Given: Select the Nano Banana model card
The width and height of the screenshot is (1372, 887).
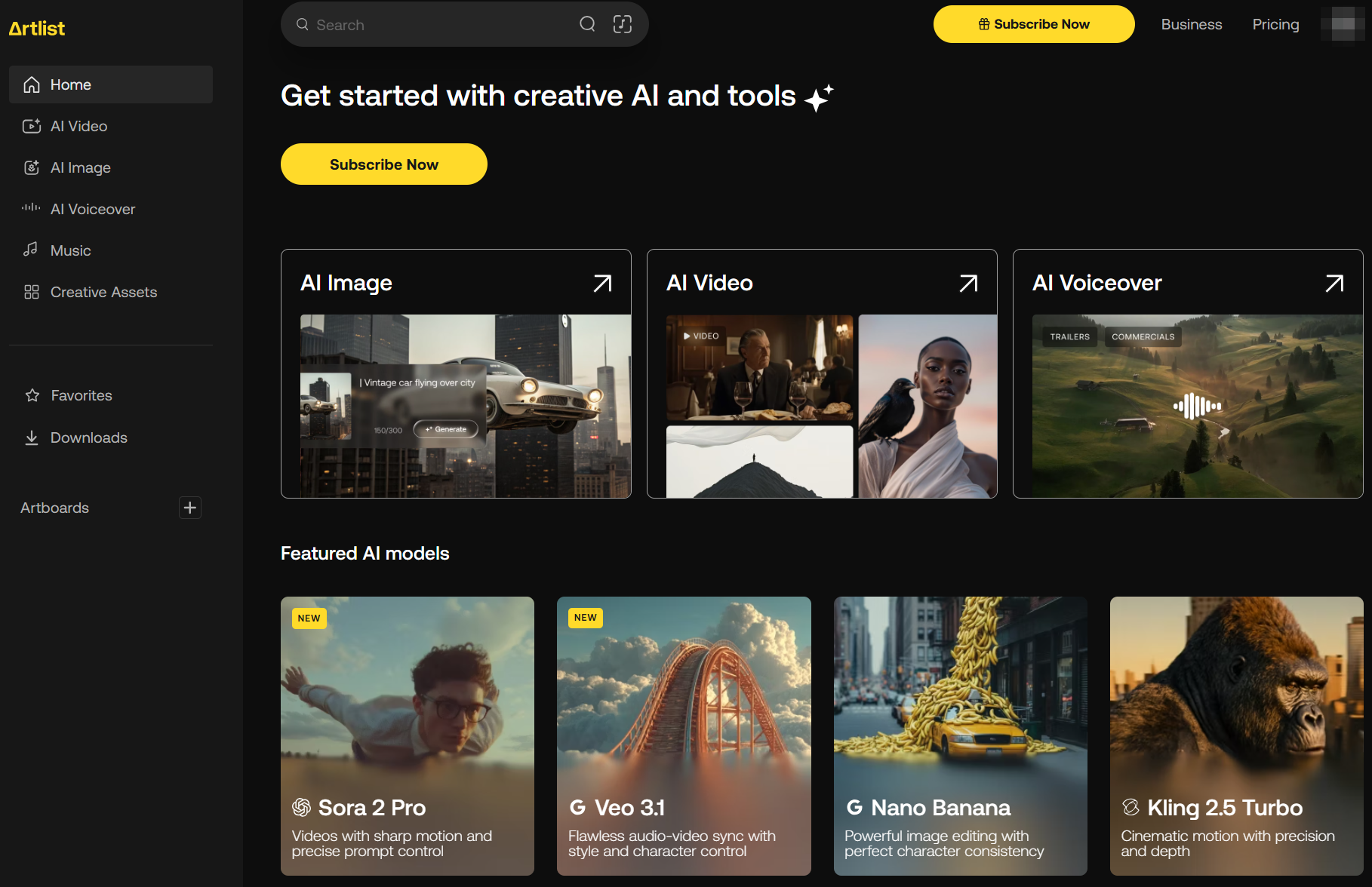Looking at the screenshot, I should point(960,735).
